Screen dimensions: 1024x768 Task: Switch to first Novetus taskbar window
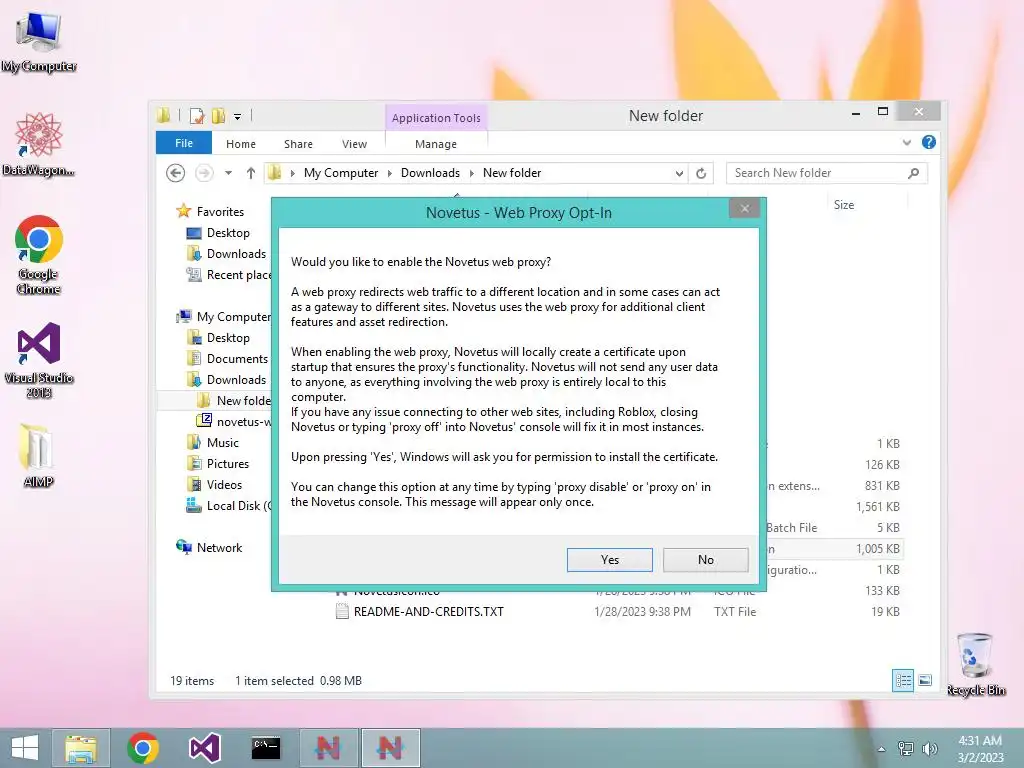tap(328, 748)
